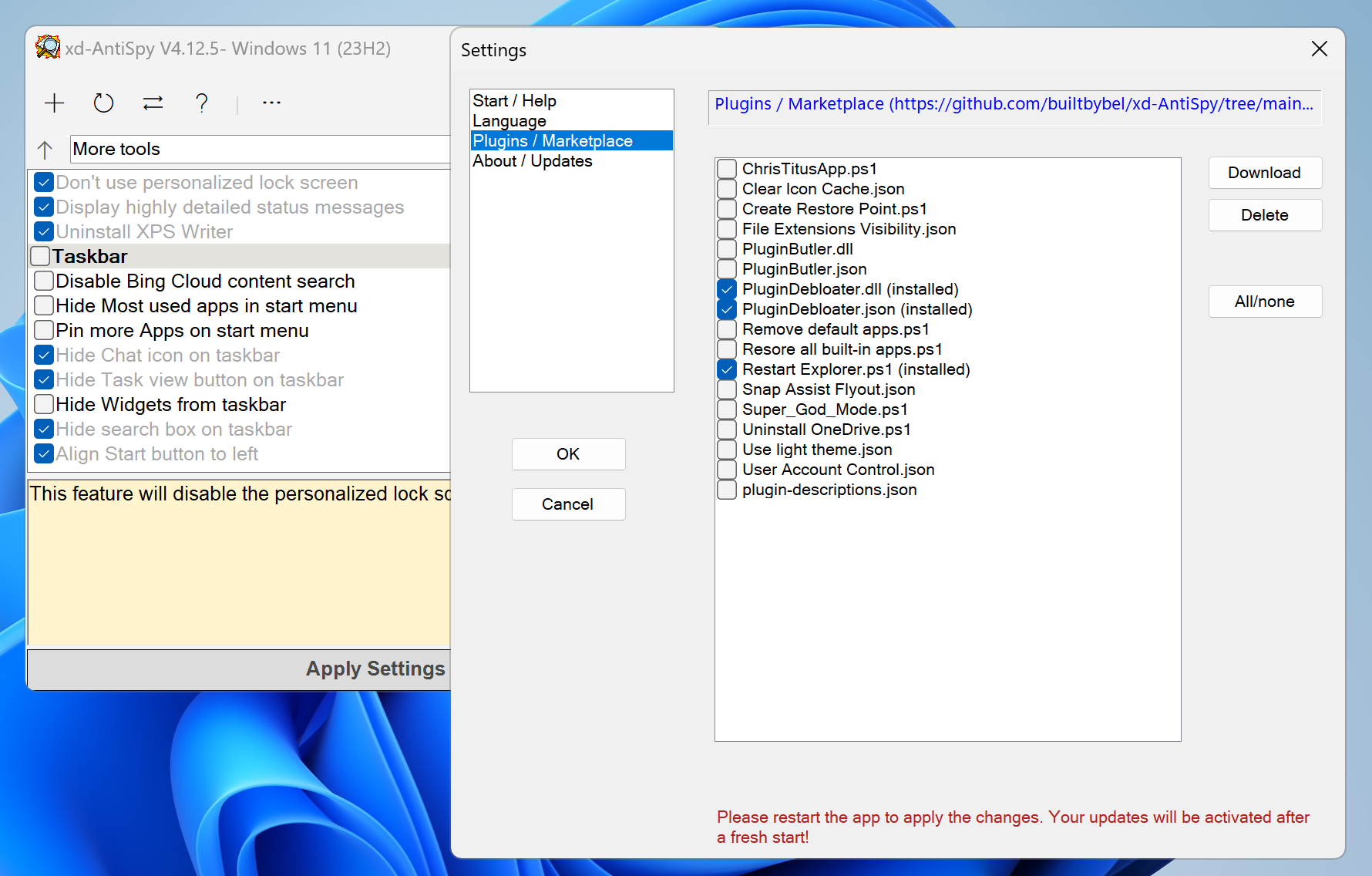Image resolution: width=1372 pixels, height=876 pixels.
Task: Check Uninstall OneDrive.ps1 plugin
Action: point(727,430)
